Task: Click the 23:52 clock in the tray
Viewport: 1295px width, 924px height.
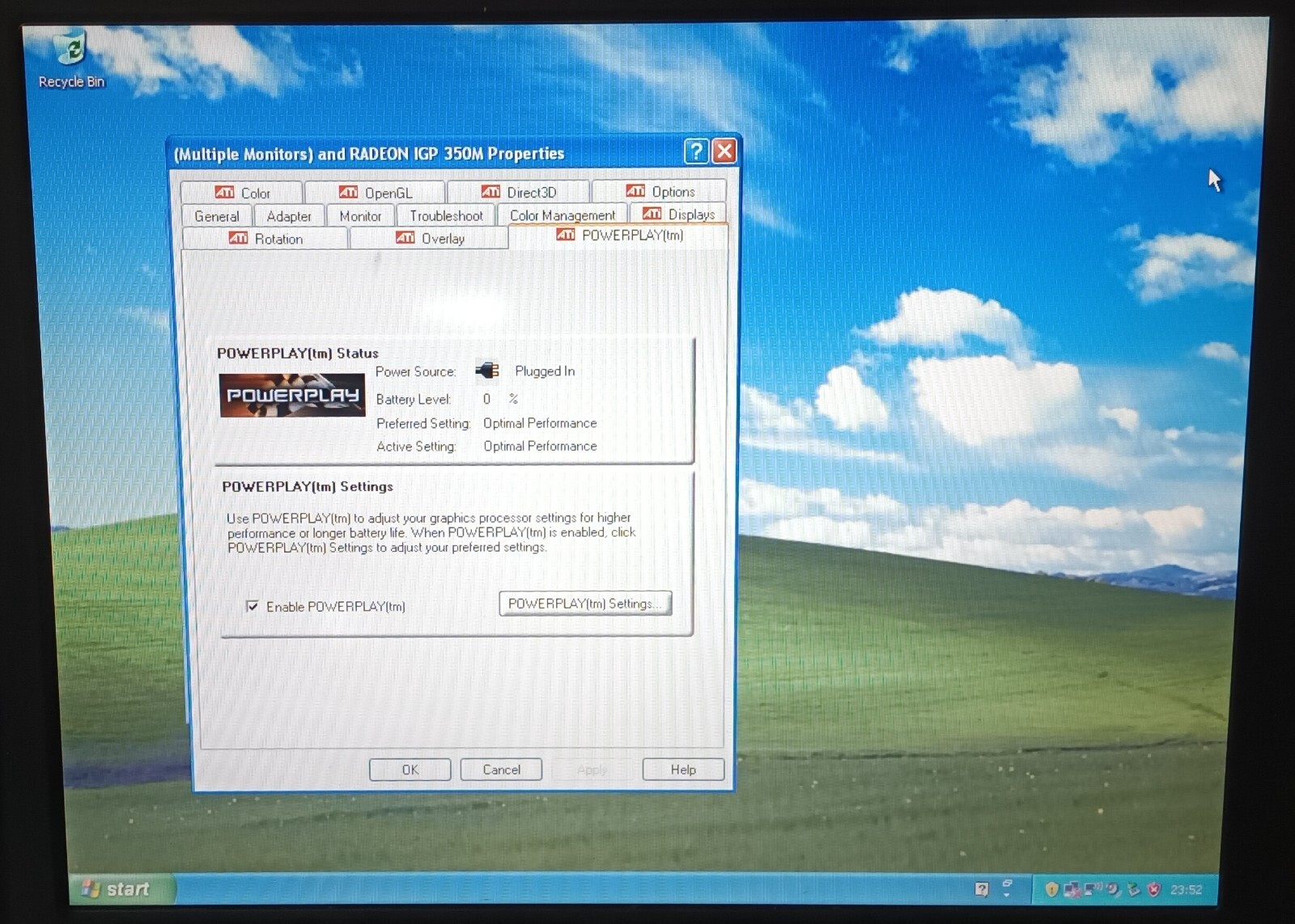Action: [x=1186, y=889]
